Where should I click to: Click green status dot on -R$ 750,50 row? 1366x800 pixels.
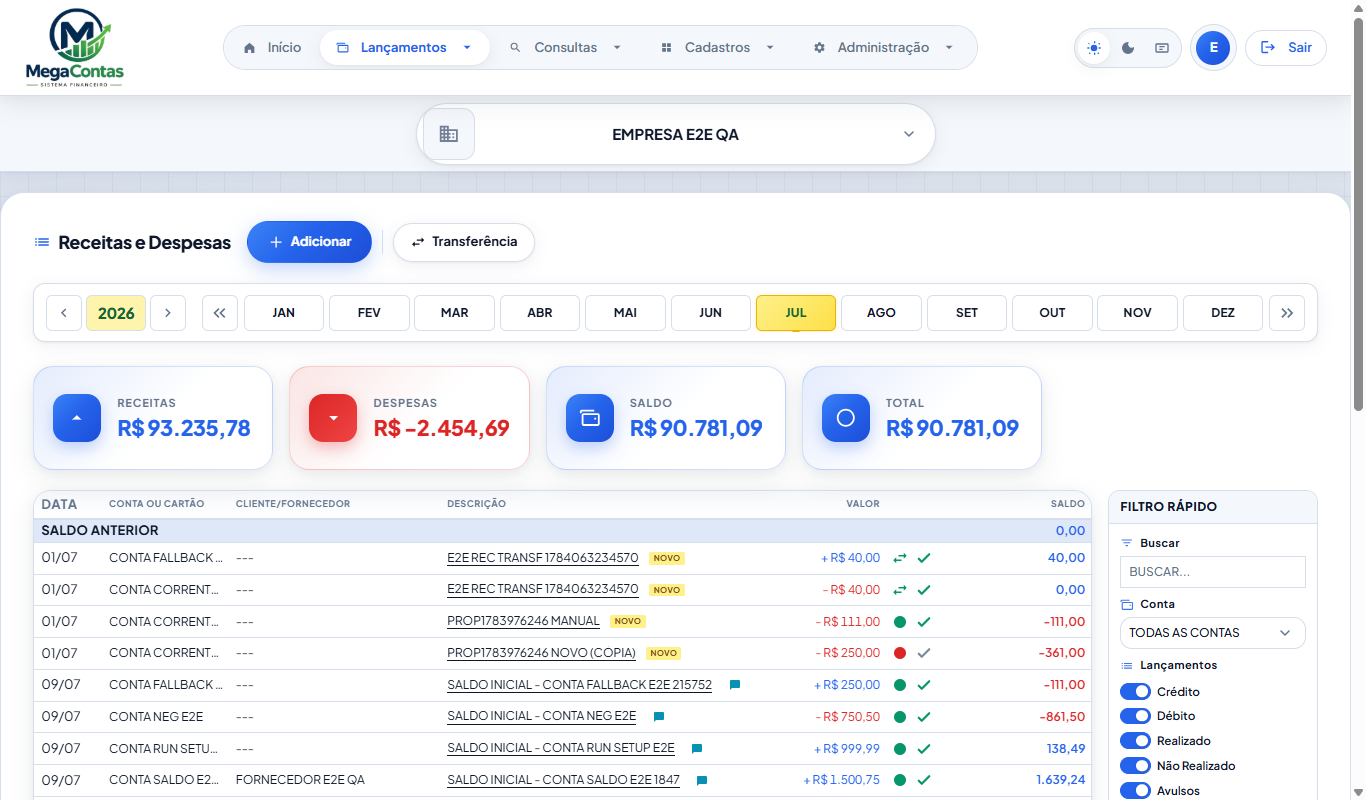click(x=900, y=717)
